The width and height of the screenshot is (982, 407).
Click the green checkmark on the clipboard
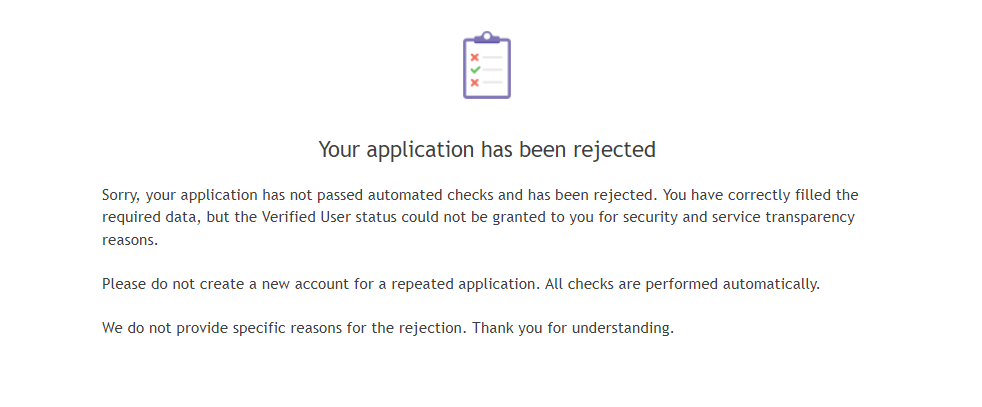[475, 70]
